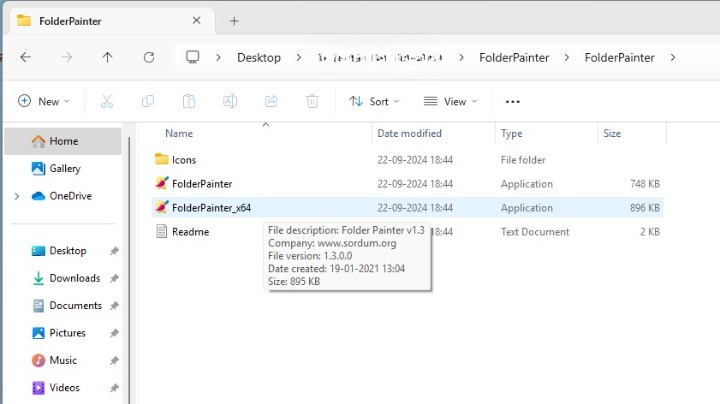Open the See more ellipsis menu

click(512, 101)
